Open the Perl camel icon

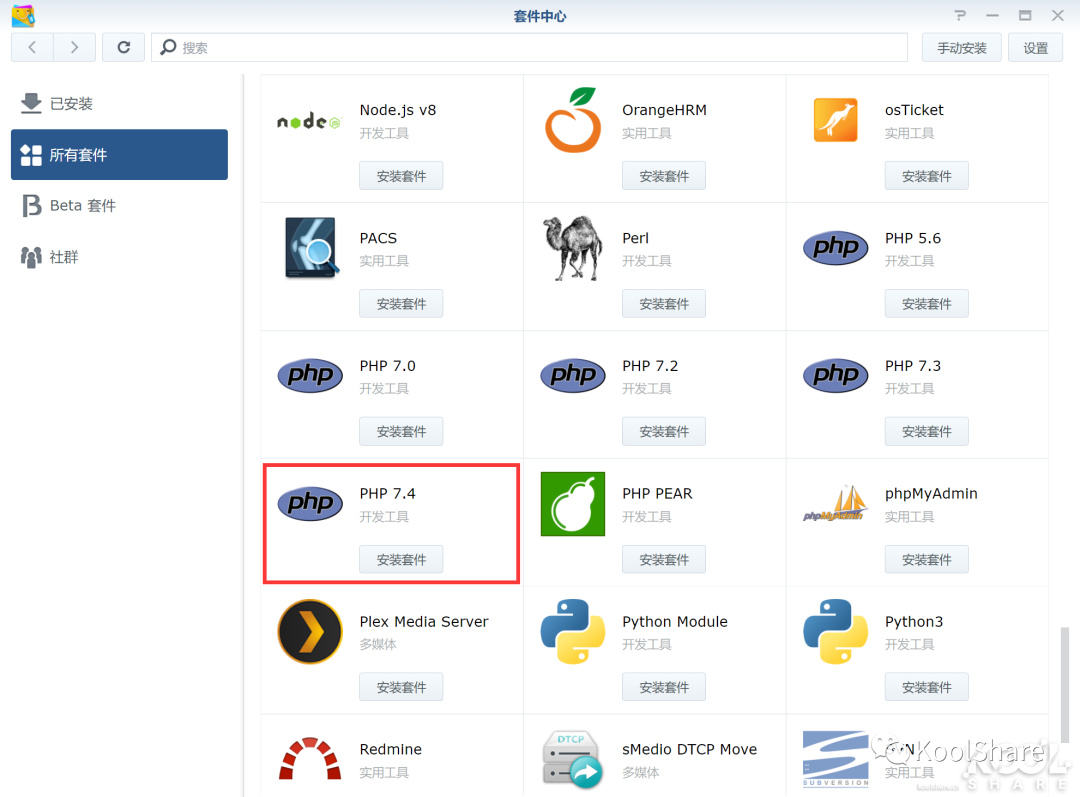click(x=572, y=248)
